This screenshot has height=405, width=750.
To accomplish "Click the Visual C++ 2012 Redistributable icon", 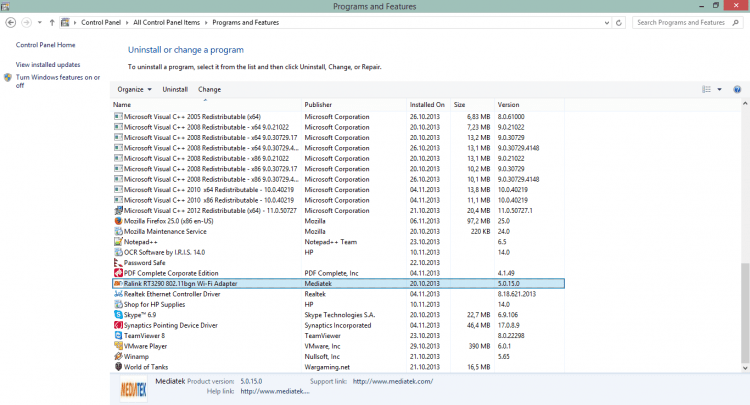I will click(118, 210).
